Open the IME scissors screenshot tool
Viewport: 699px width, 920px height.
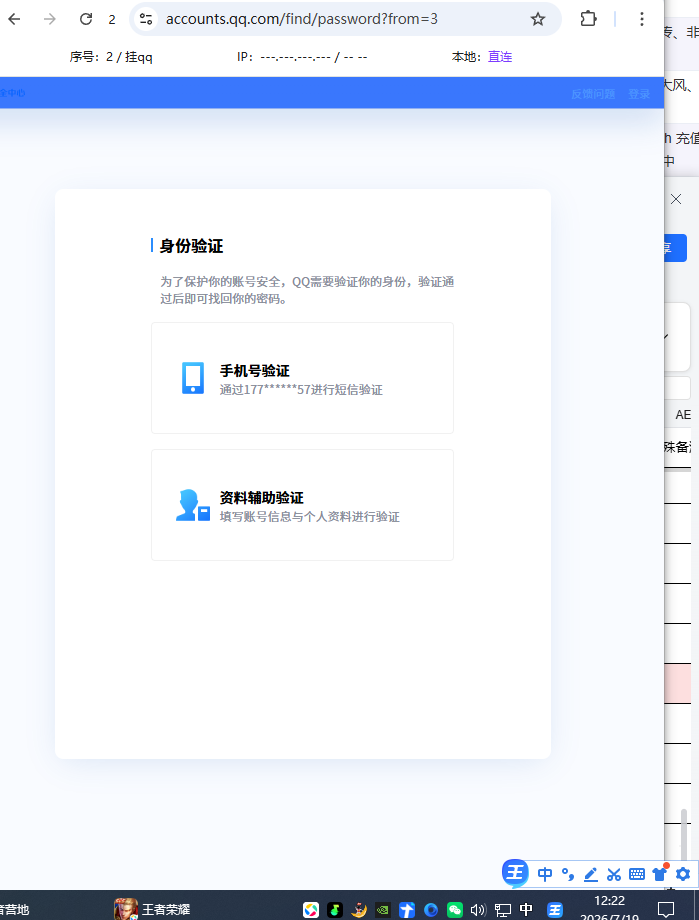(x=614, y=874)
